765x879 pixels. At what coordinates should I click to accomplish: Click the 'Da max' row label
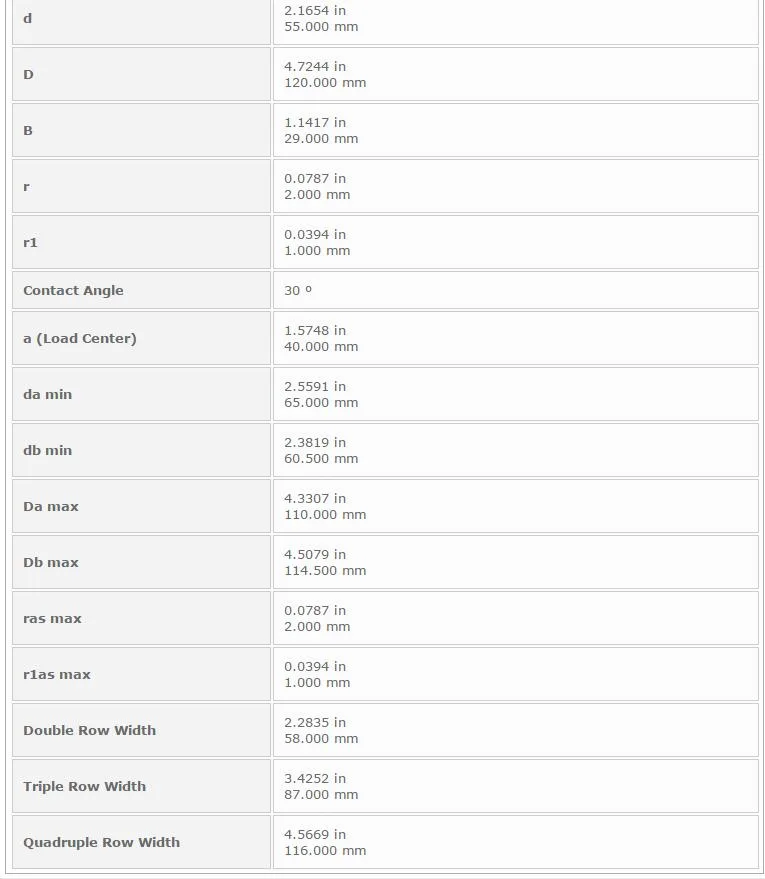tap(51, 507)
